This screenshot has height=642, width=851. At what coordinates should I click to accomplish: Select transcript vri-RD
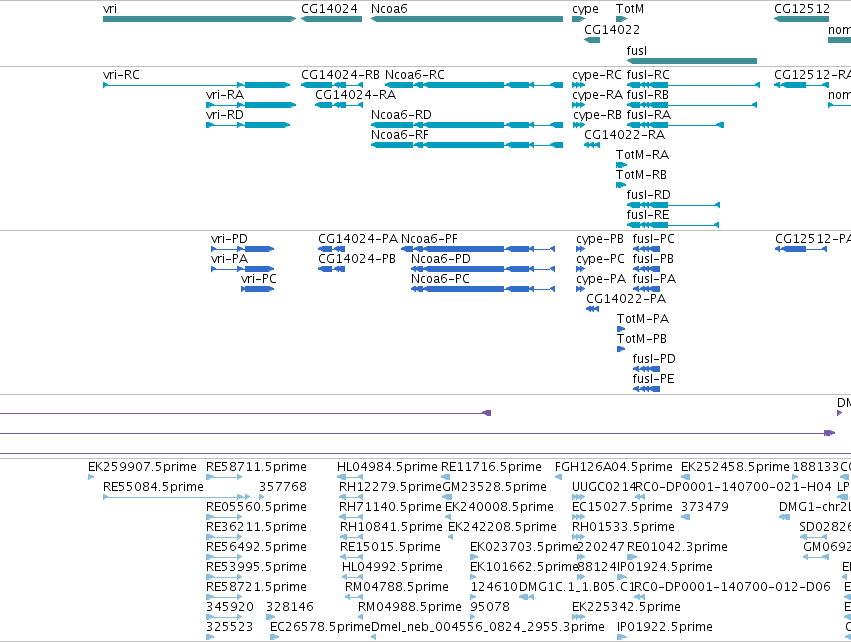(248, 125)
